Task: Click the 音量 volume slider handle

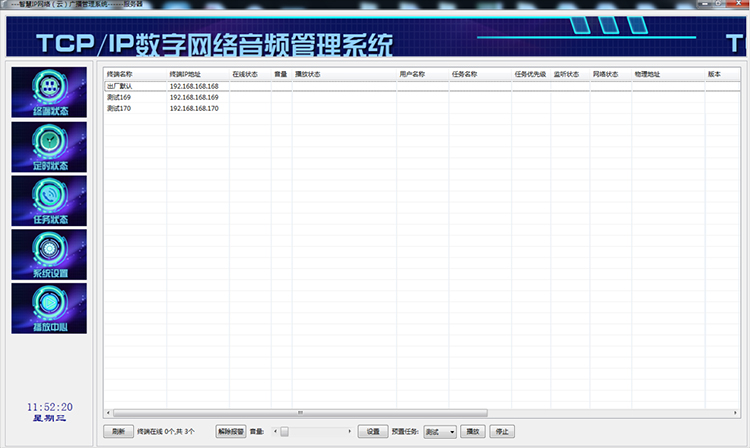Action: [285, 432]
